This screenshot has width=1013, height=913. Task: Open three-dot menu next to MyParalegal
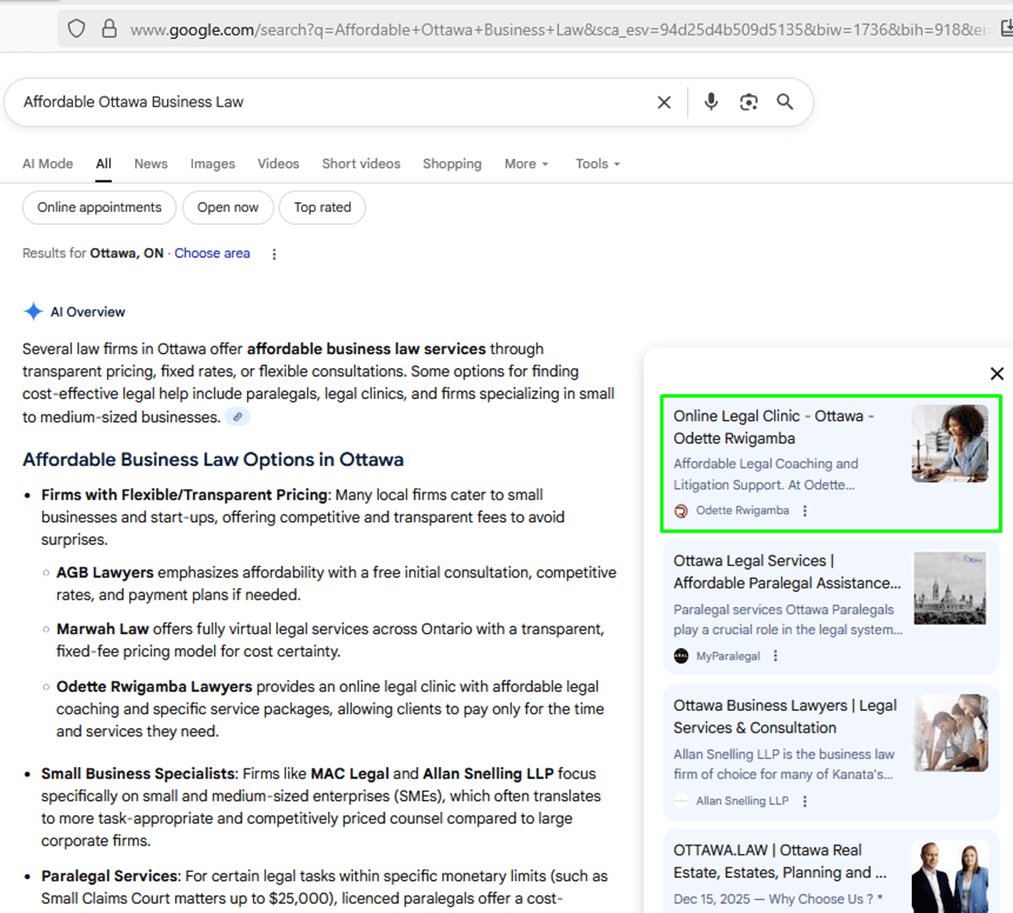pyautogui.click(x=776, y=656)
